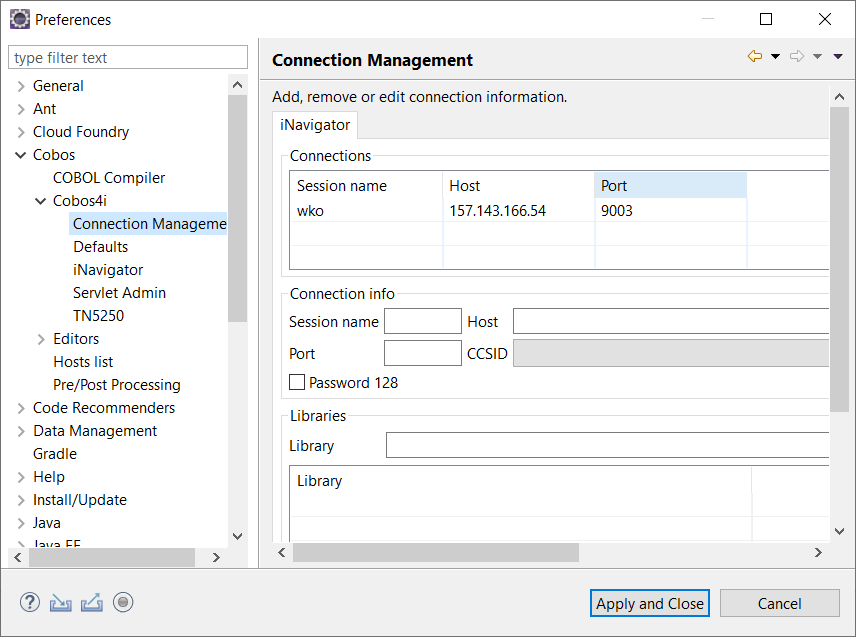Open the TN5250 preference page
This screenshot has width=856, height=637.
click(98, 315)
